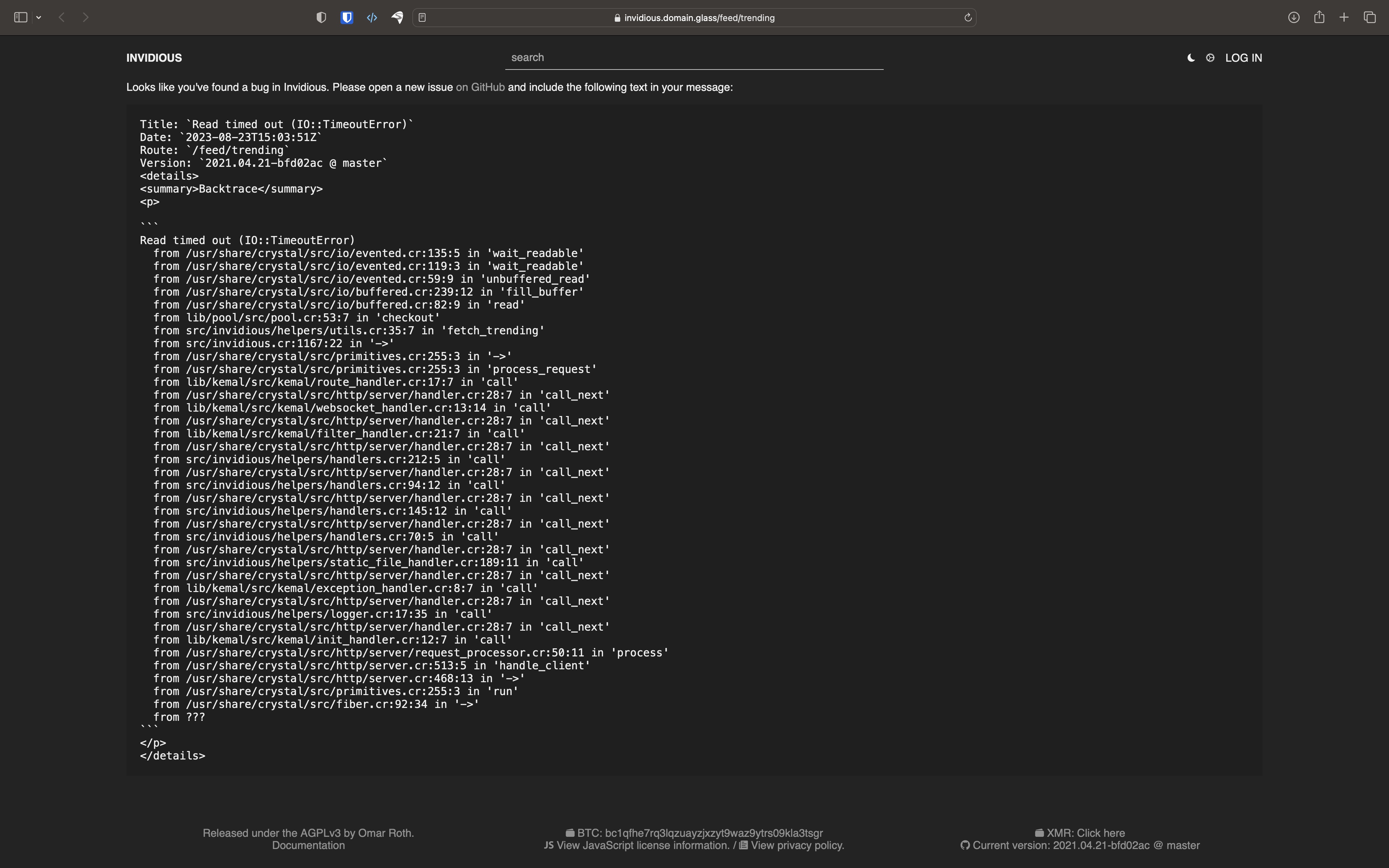Click the static_file_handler.cr backtrace line

coord(369,563)
